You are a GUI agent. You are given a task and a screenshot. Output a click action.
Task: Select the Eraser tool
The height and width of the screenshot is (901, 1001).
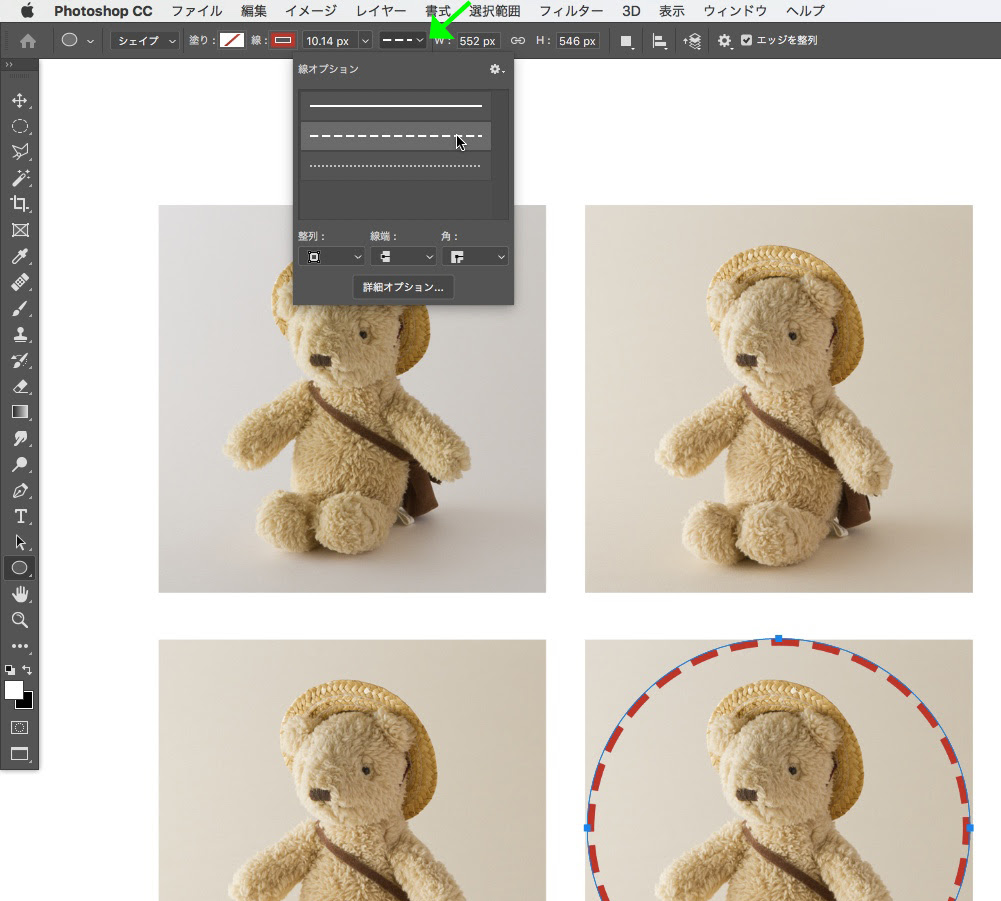[20, 386]
